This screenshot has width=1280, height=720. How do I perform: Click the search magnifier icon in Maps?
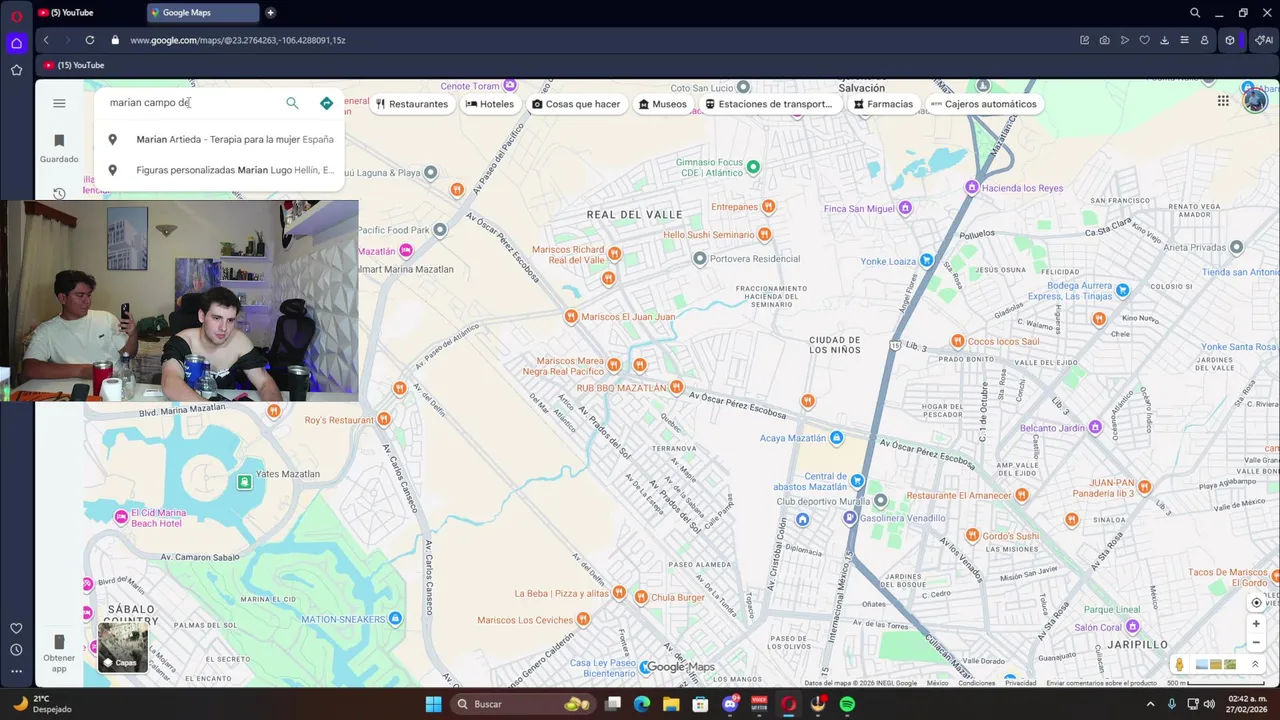click(x=292, y=103)
